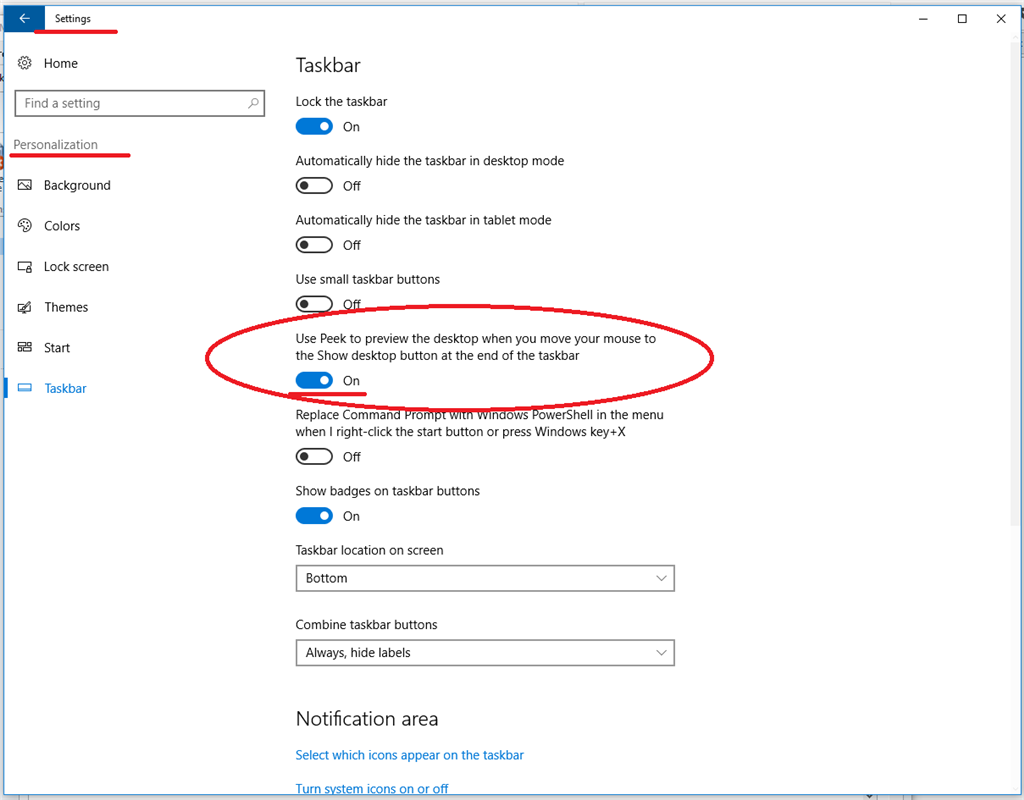Click Turn system icons on or off
The width and height of the screenshot is (1024, 800).
click(x=372, y=789)
